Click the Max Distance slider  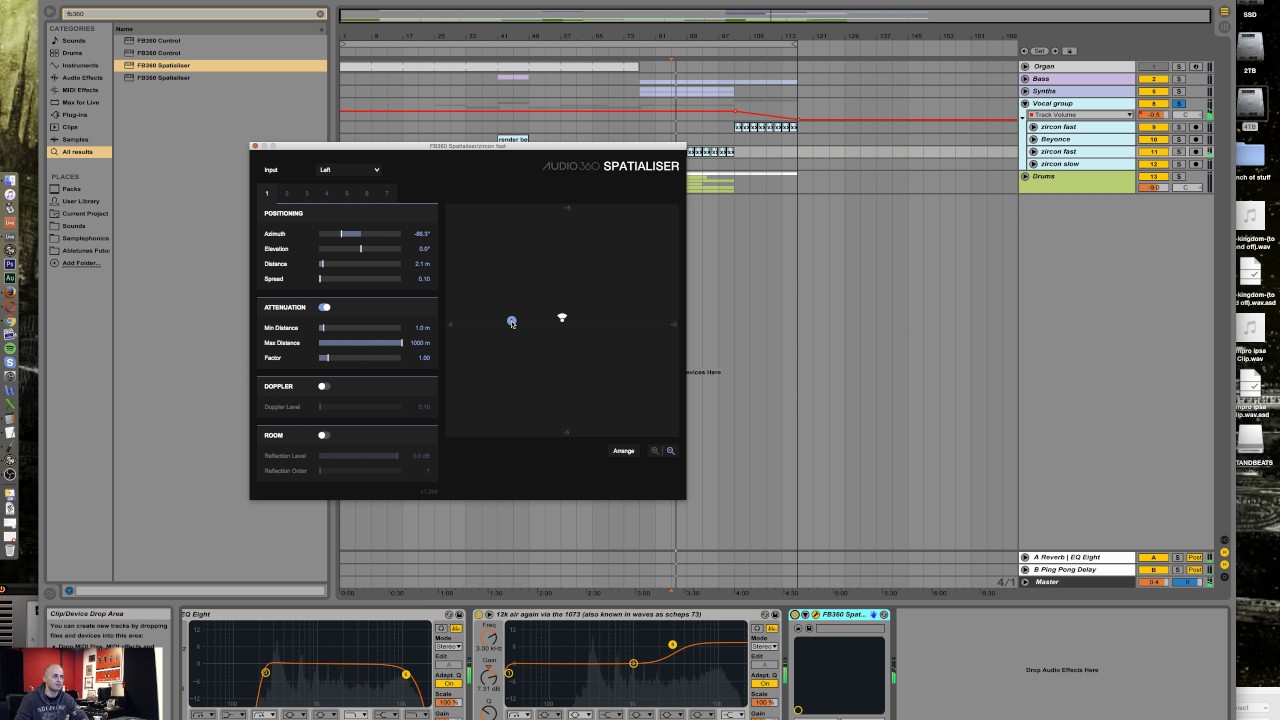click(x=360, y=343)
